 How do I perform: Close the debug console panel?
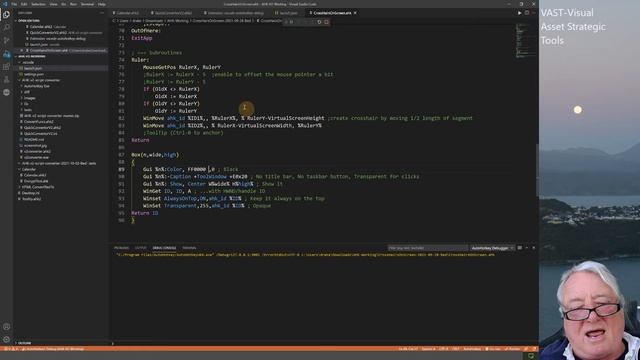pyautogui.click(x=533, y=248)
